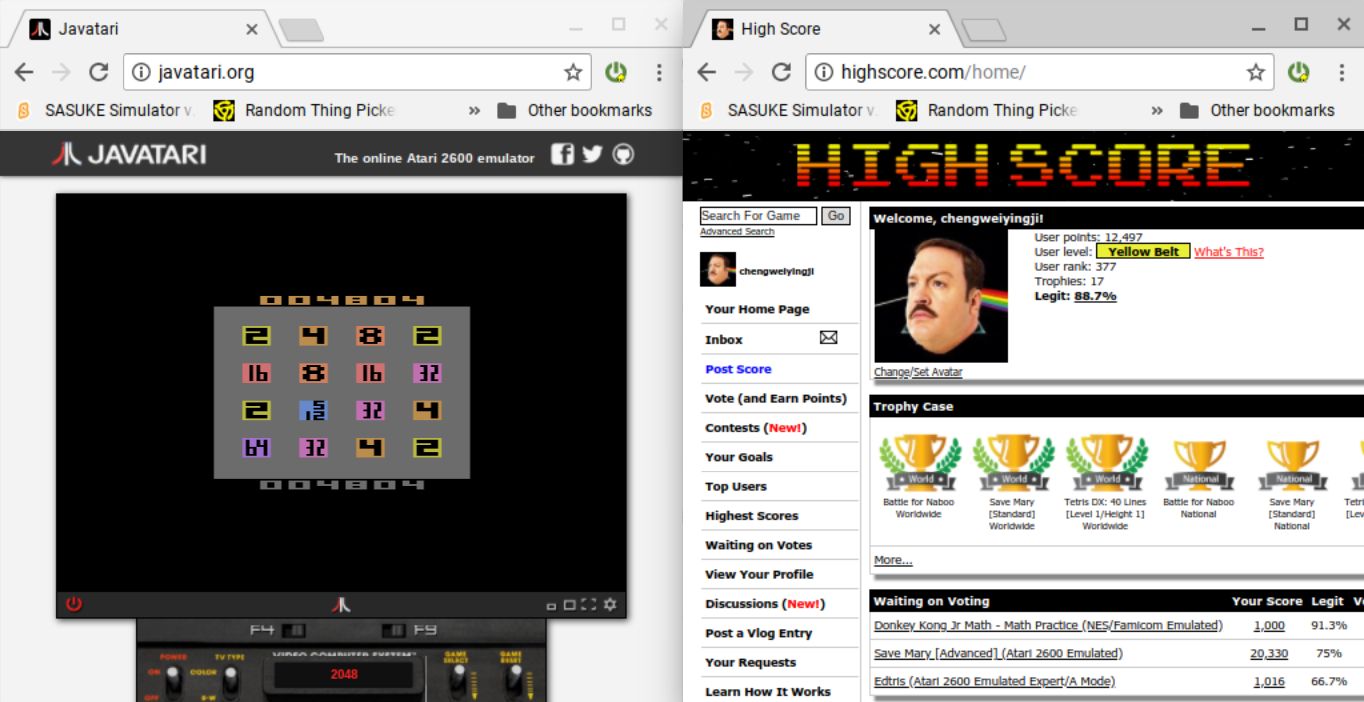This screenshot has width=1364, height=702.
Task: Bookmark javatari.org with the star icon
Action: (x=573, y=72)
